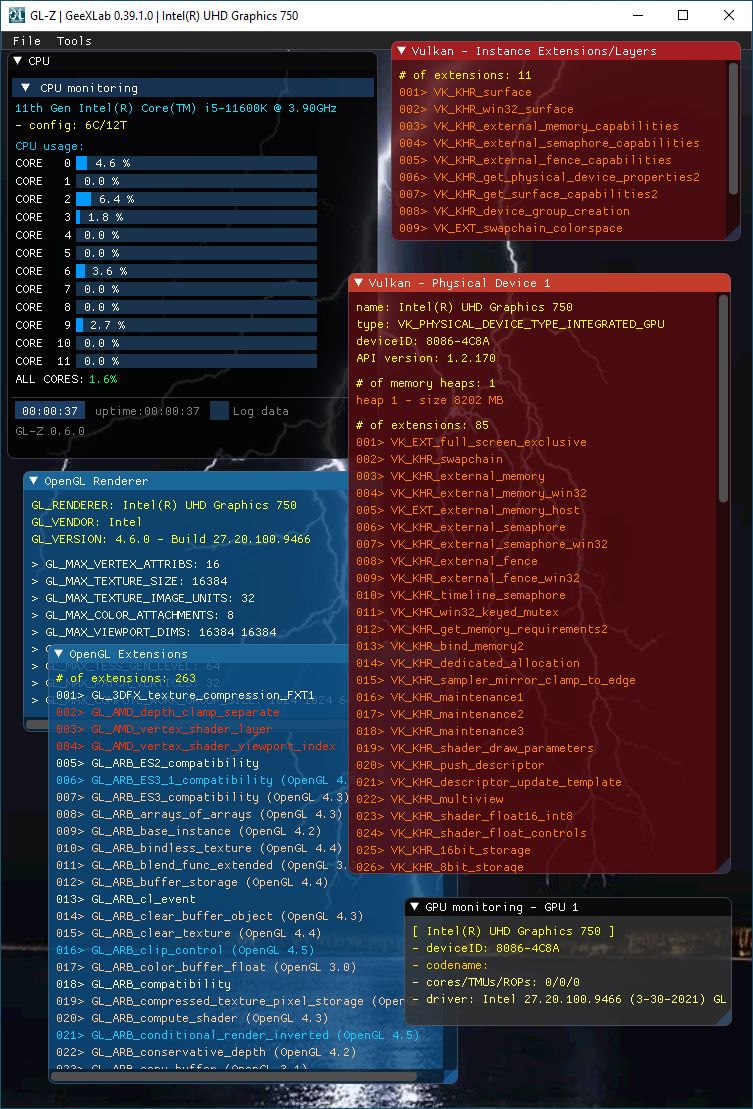This screenshot has height=1109, width=753.
Task: Click the CORE 9 usage bar at 2.7 %
Action: point(197,325)
